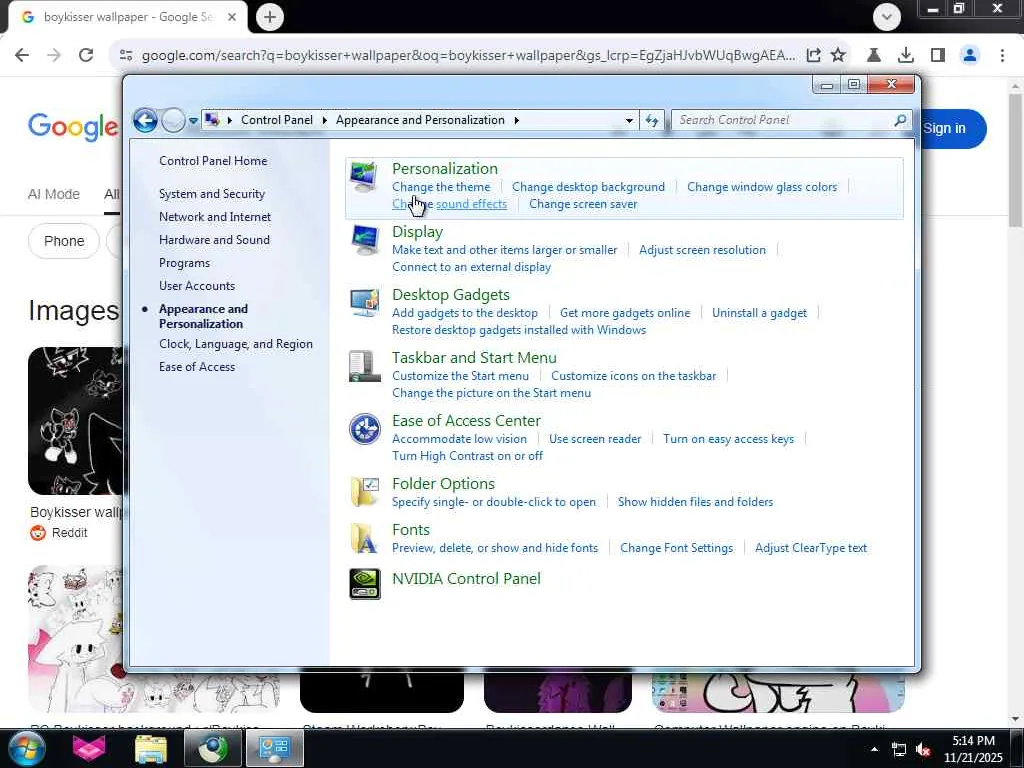Go back in Control Panel
The width and height of the screenshot is (1024, 768).
point(145,120)
